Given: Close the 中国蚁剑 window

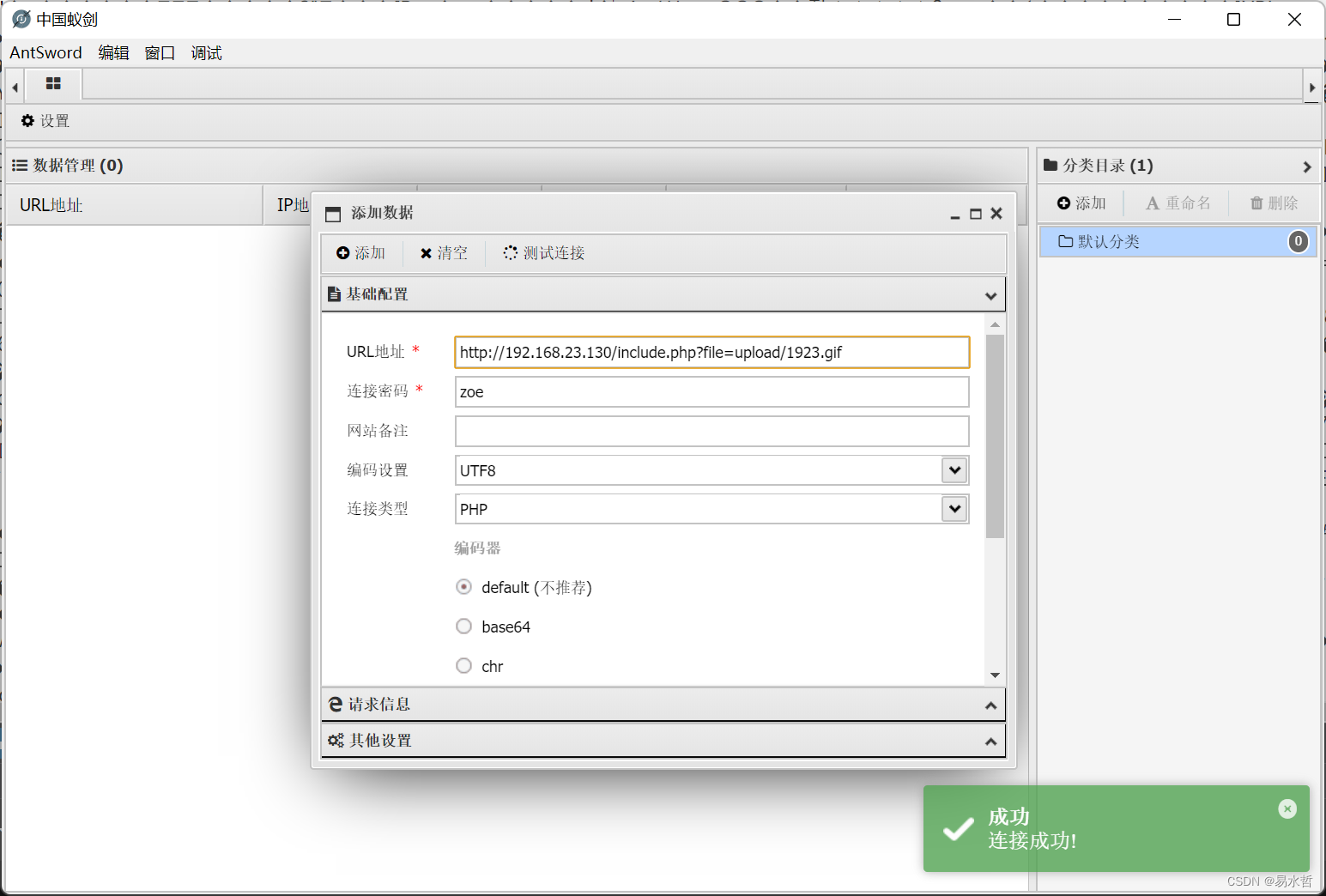Looking at the screenshot, I should (x=1294, y=19).
